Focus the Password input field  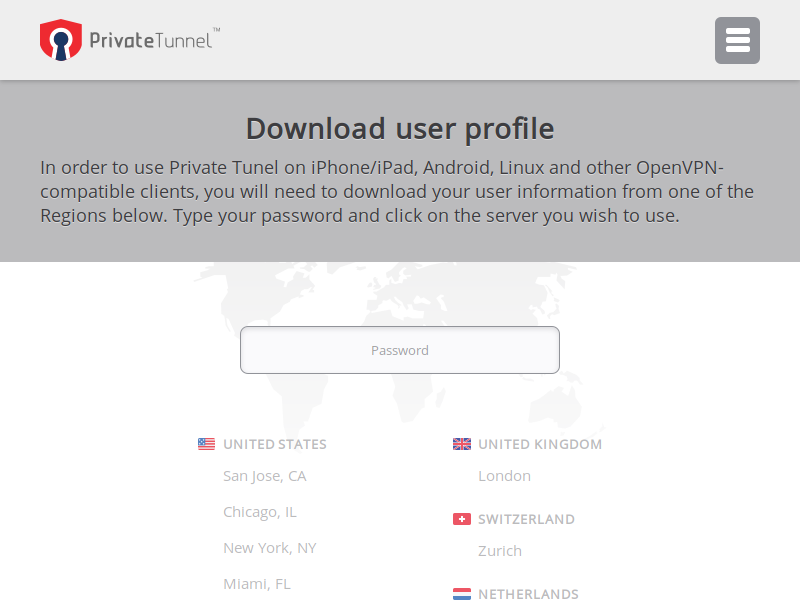pyautogui.click(x=400, y=350)
